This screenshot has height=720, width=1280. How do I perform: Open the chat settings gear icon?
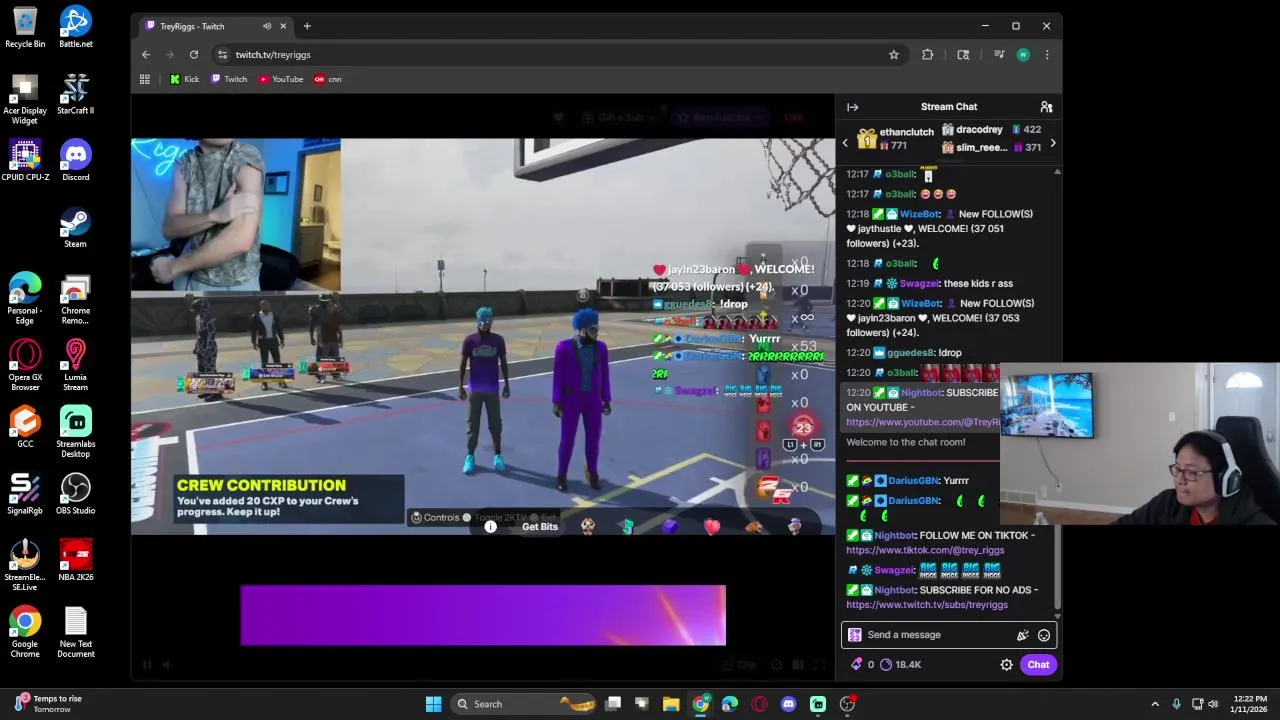[1006, 665]
